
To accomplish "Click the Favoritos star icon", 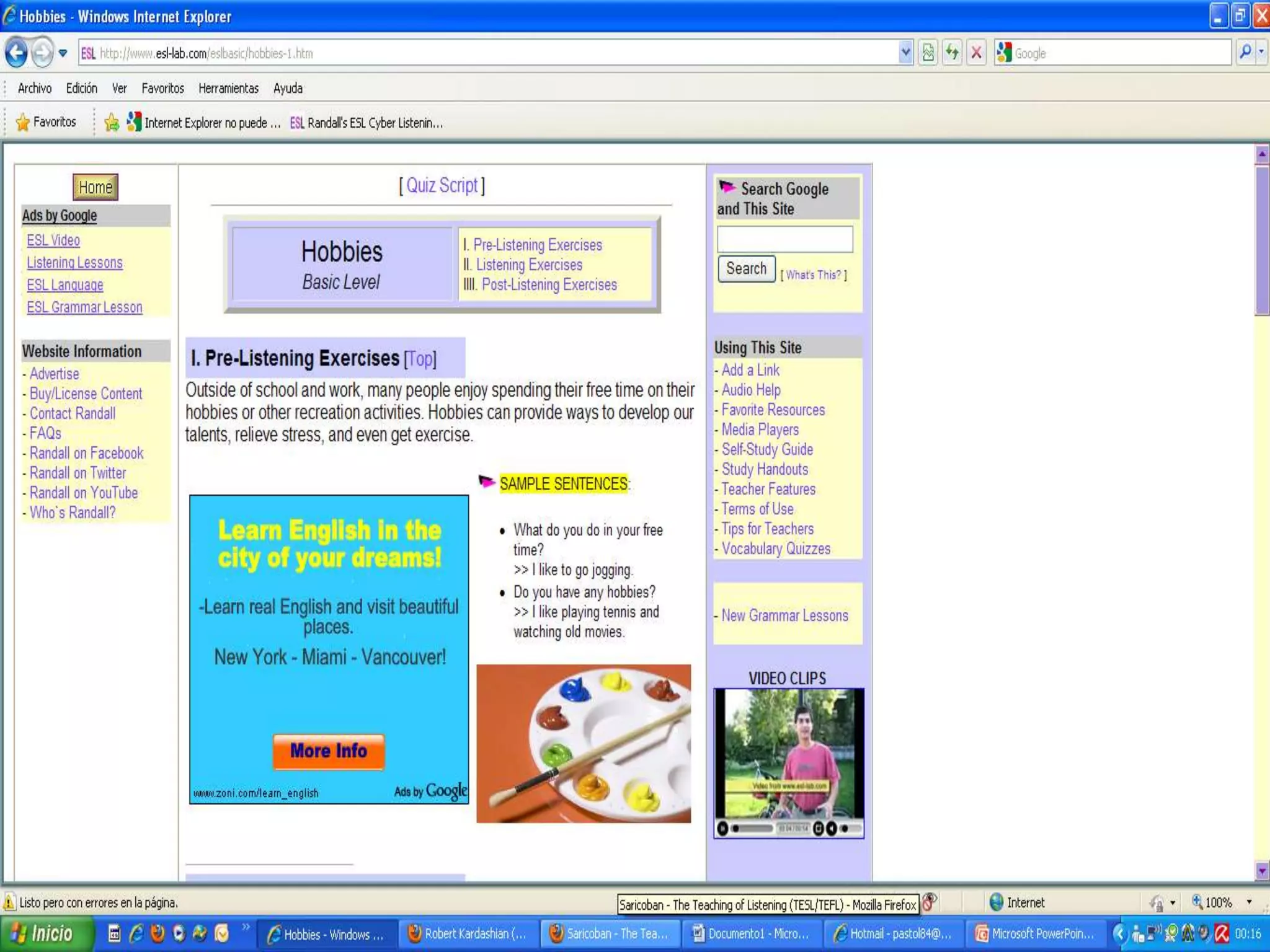I will coord(23,122).
